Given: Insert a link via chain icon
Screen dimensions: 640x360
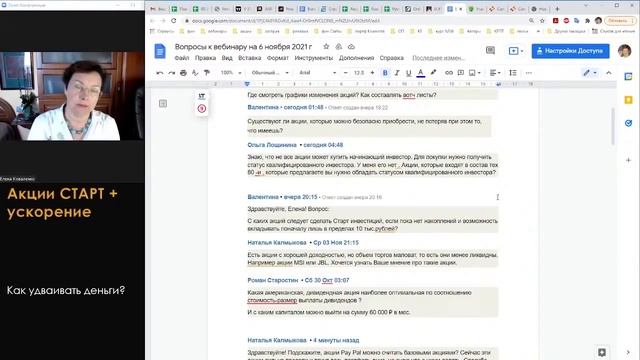Looking at the screenshot, I should pos(449,73).
